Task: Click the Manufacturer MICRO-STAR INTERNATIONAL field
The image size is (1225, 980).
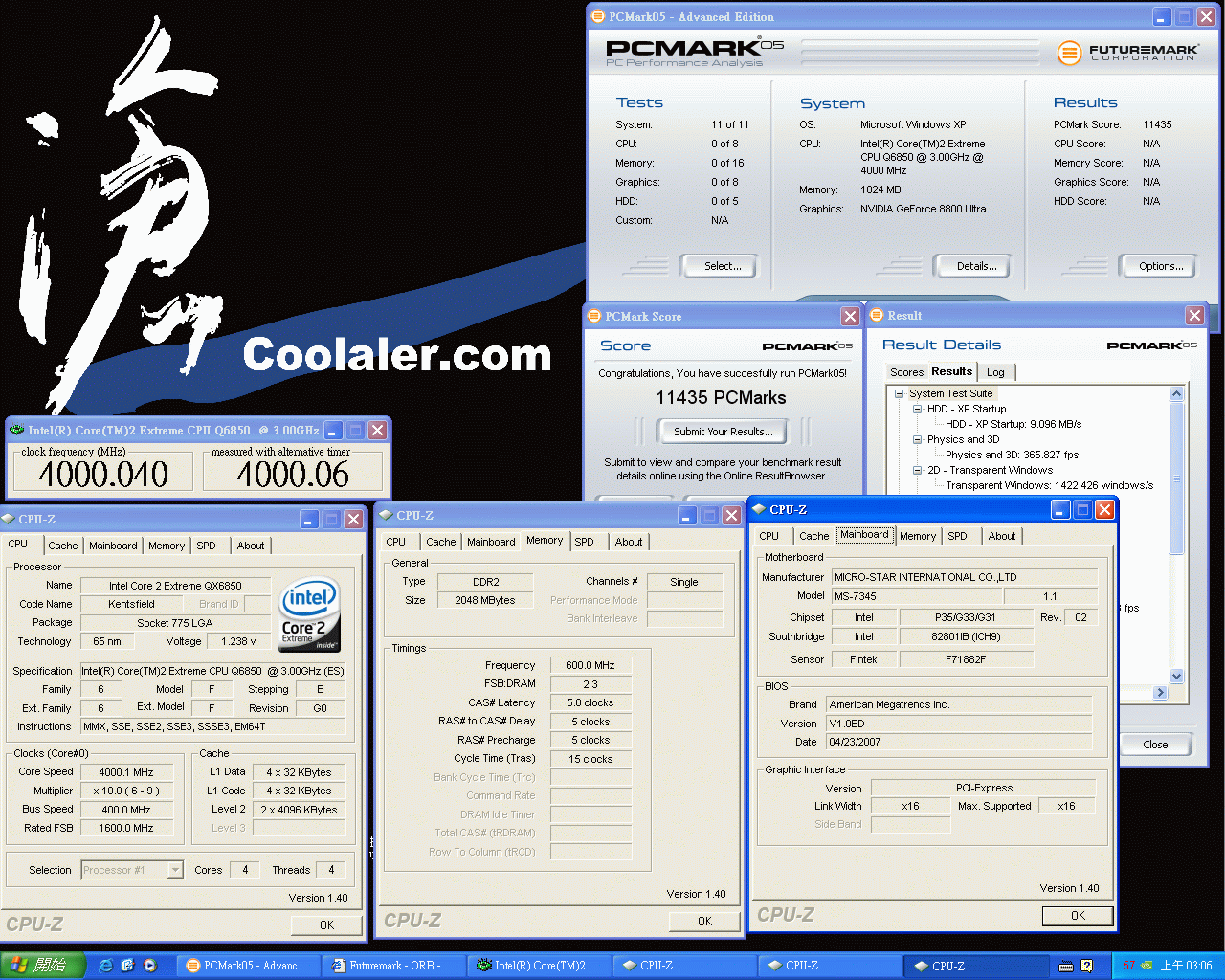Action: [x=964, y=577]
